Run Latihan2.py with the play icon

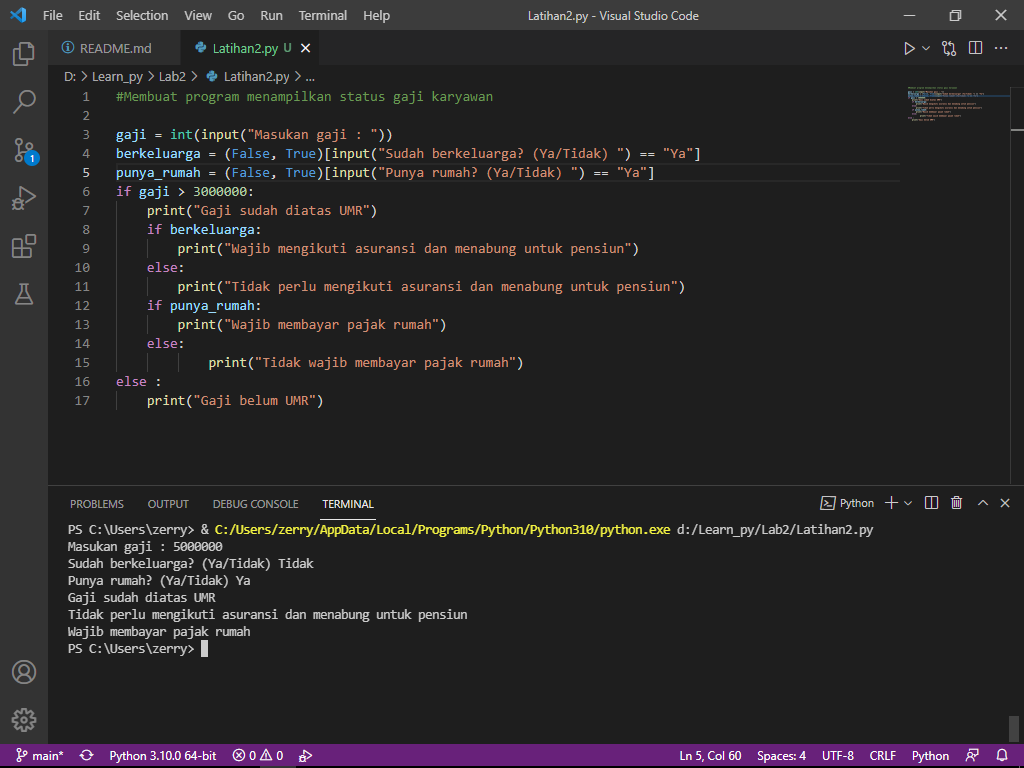909,46
